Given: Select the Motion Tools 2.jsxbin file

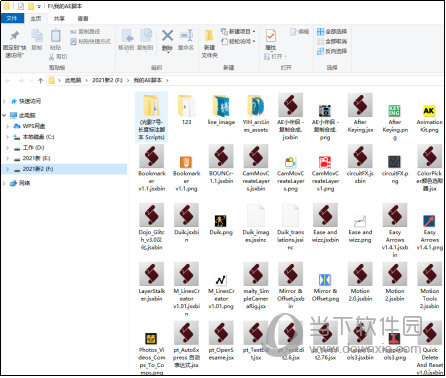Looking at the screenshot, I should pyautogui.click(x=429, y=286).
